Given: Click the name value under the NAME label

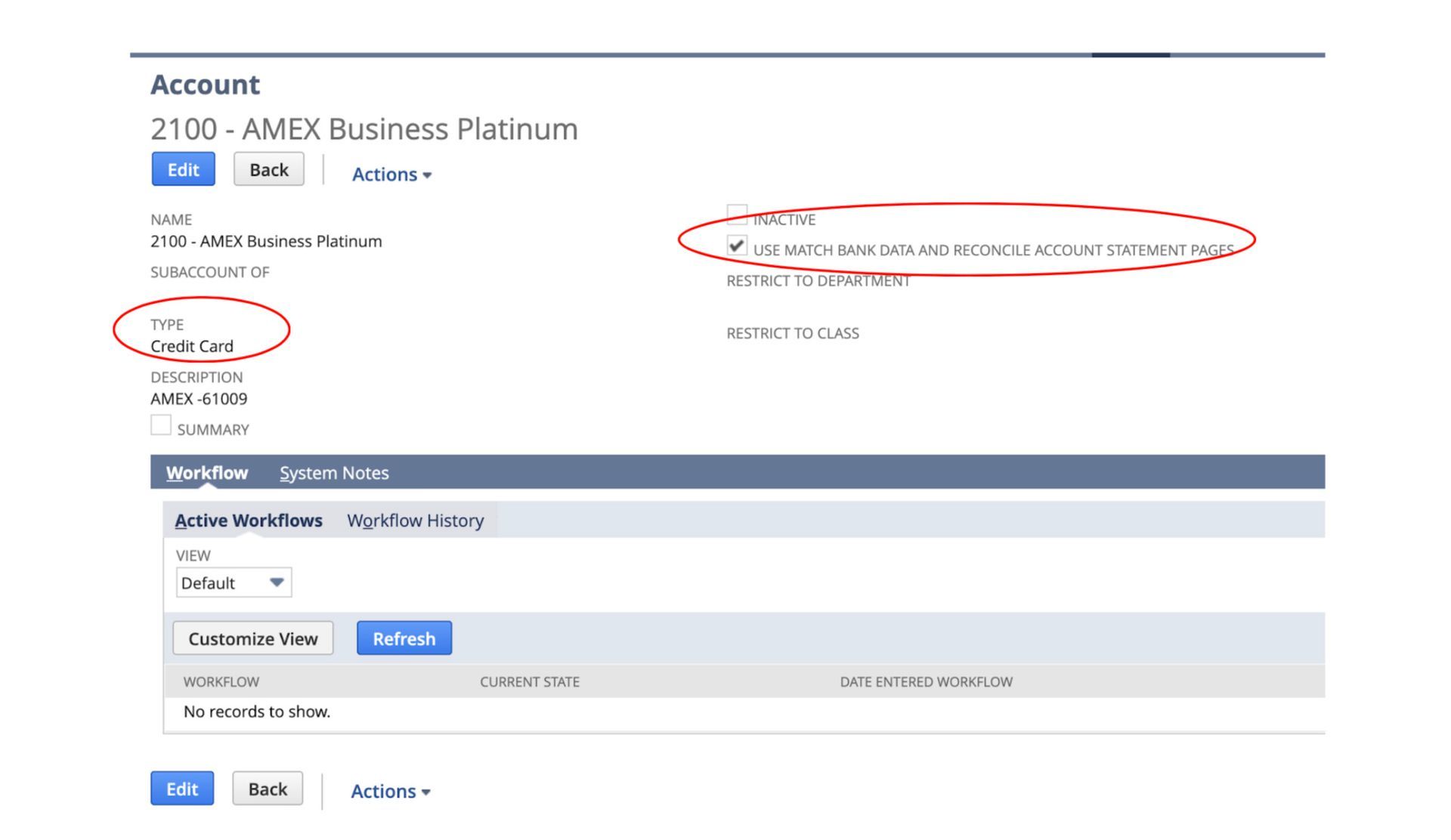Looking at the screenshot, I should point(266,241).
